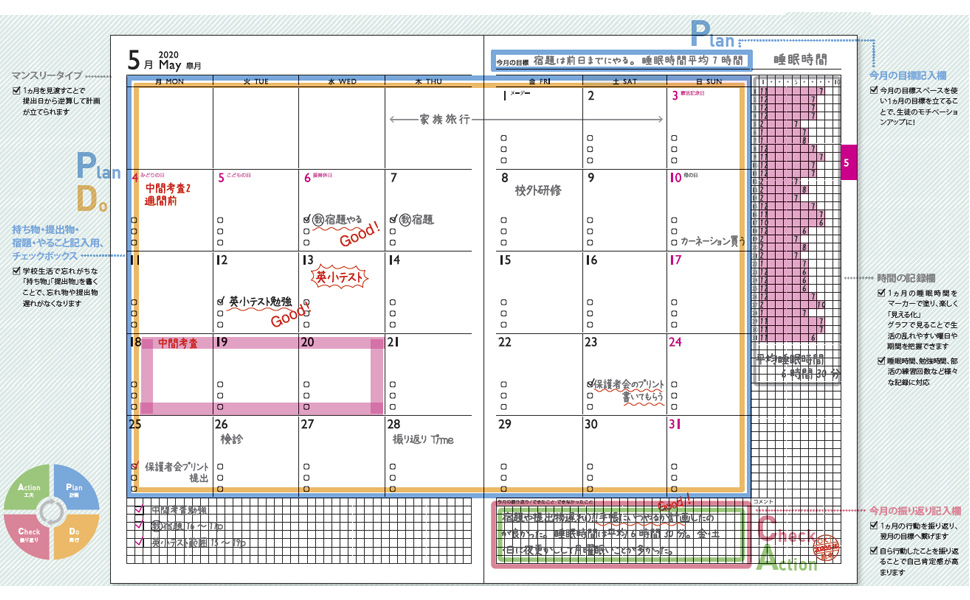The height and width of the screenshot is (600, 970).
Task: Click the large Do label left of calendar
Action: pos(92,200)
